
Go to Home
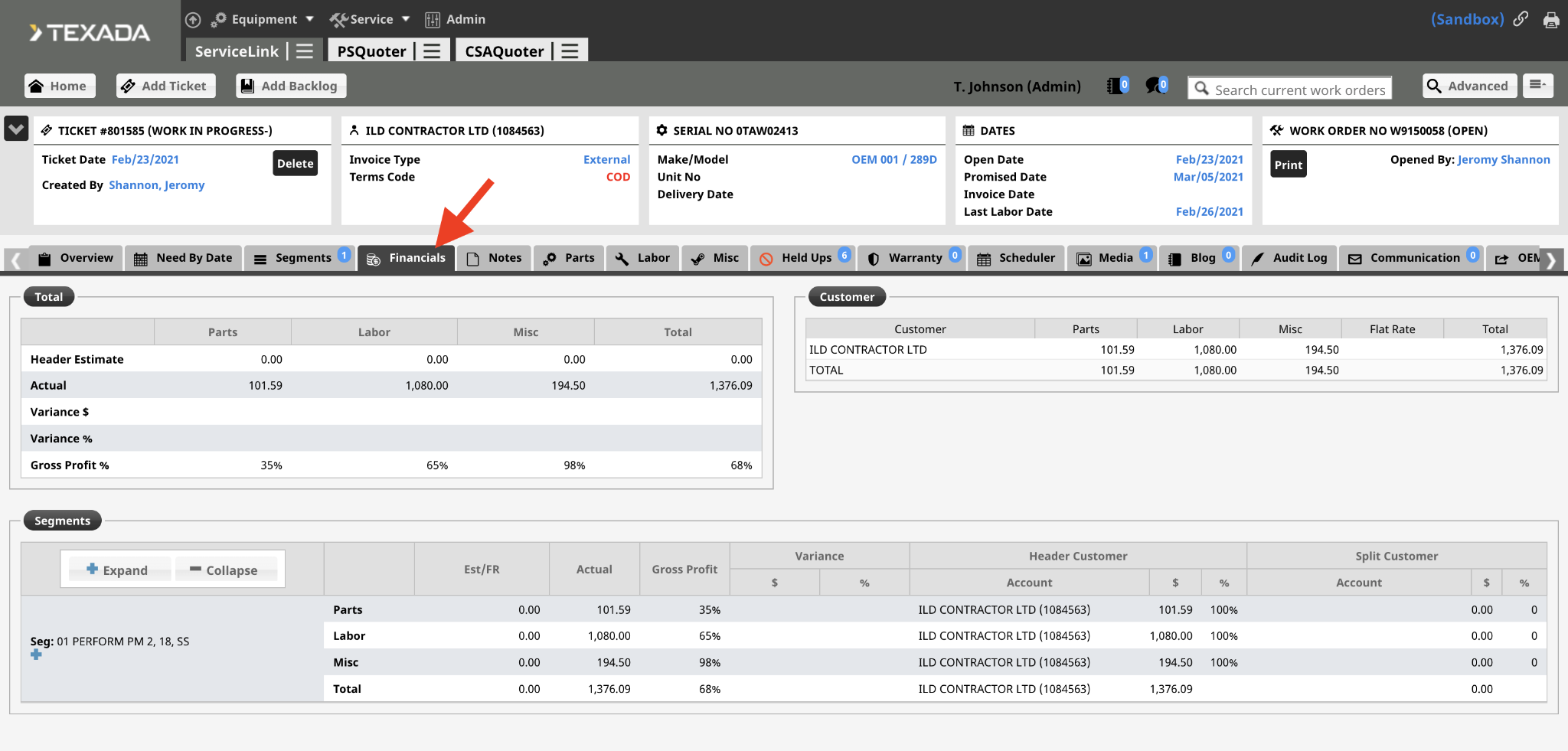[59, 86]
